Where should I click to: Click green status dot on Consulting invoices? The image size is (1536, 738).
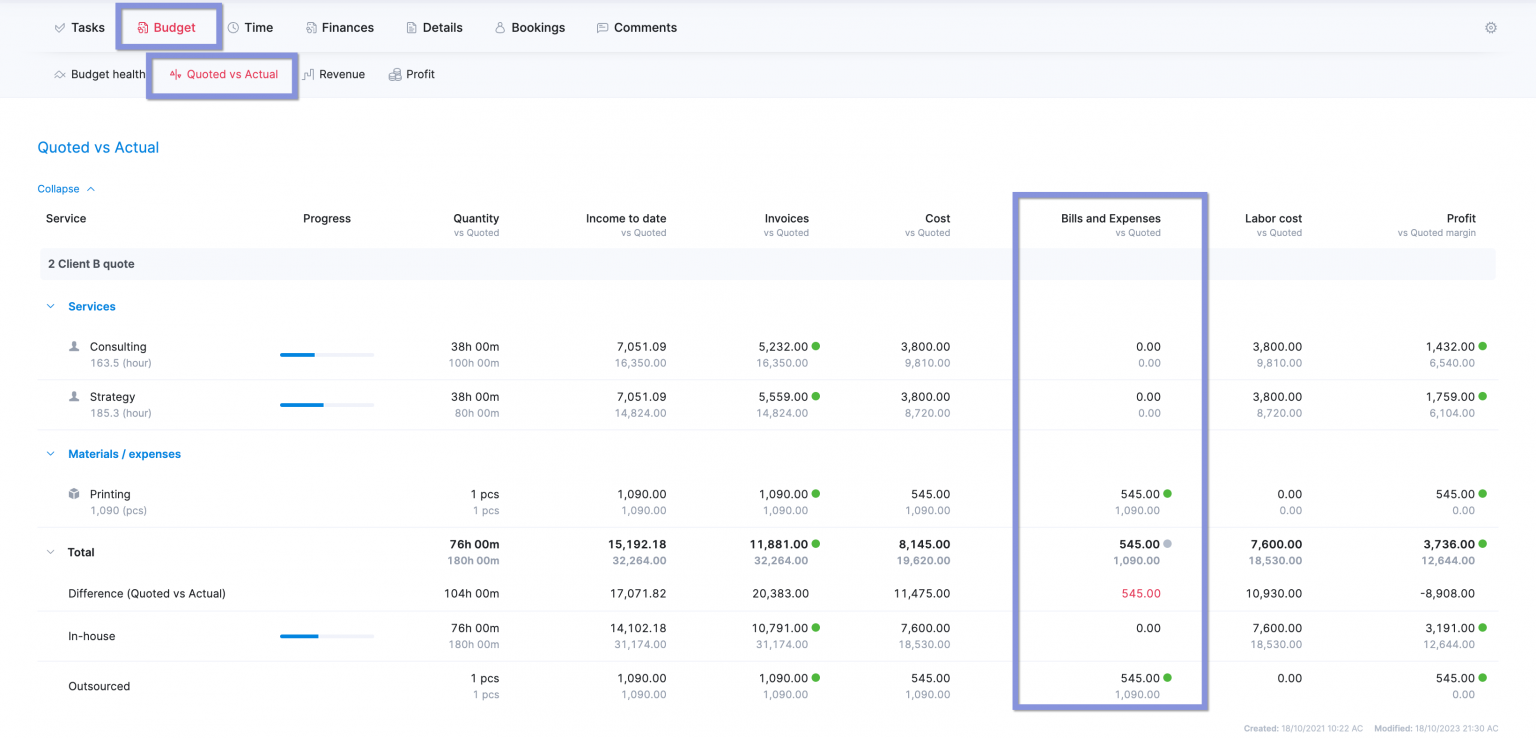pyautogui.click(x=816, y=346)
